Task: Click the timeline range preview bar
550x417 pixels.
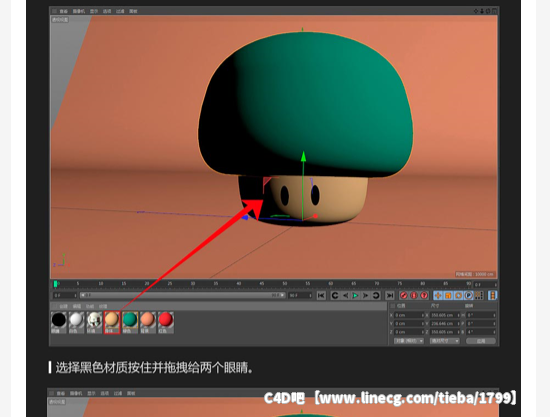Action: click(182, 296)
